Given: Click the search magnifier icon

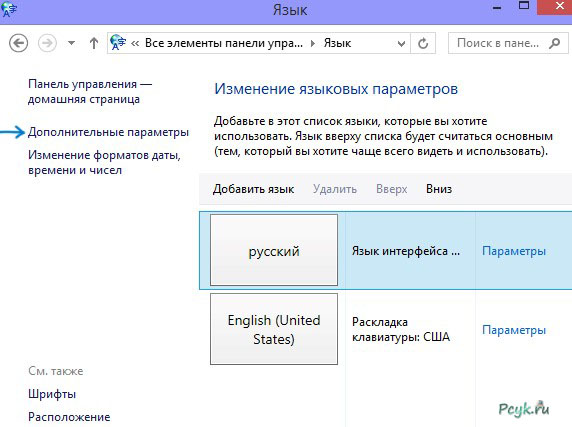Looking at the screenshot, I should point(554,43).
